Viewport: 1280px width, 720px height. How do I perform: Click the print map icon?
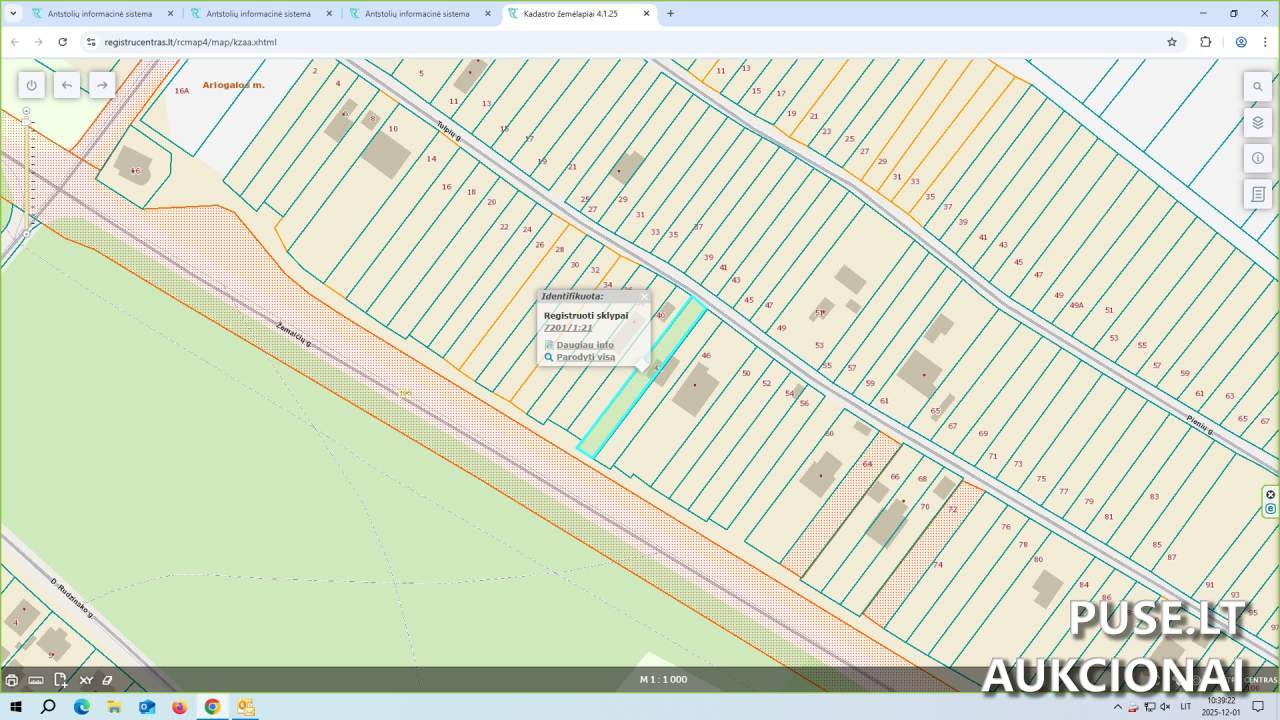(12, 680)
